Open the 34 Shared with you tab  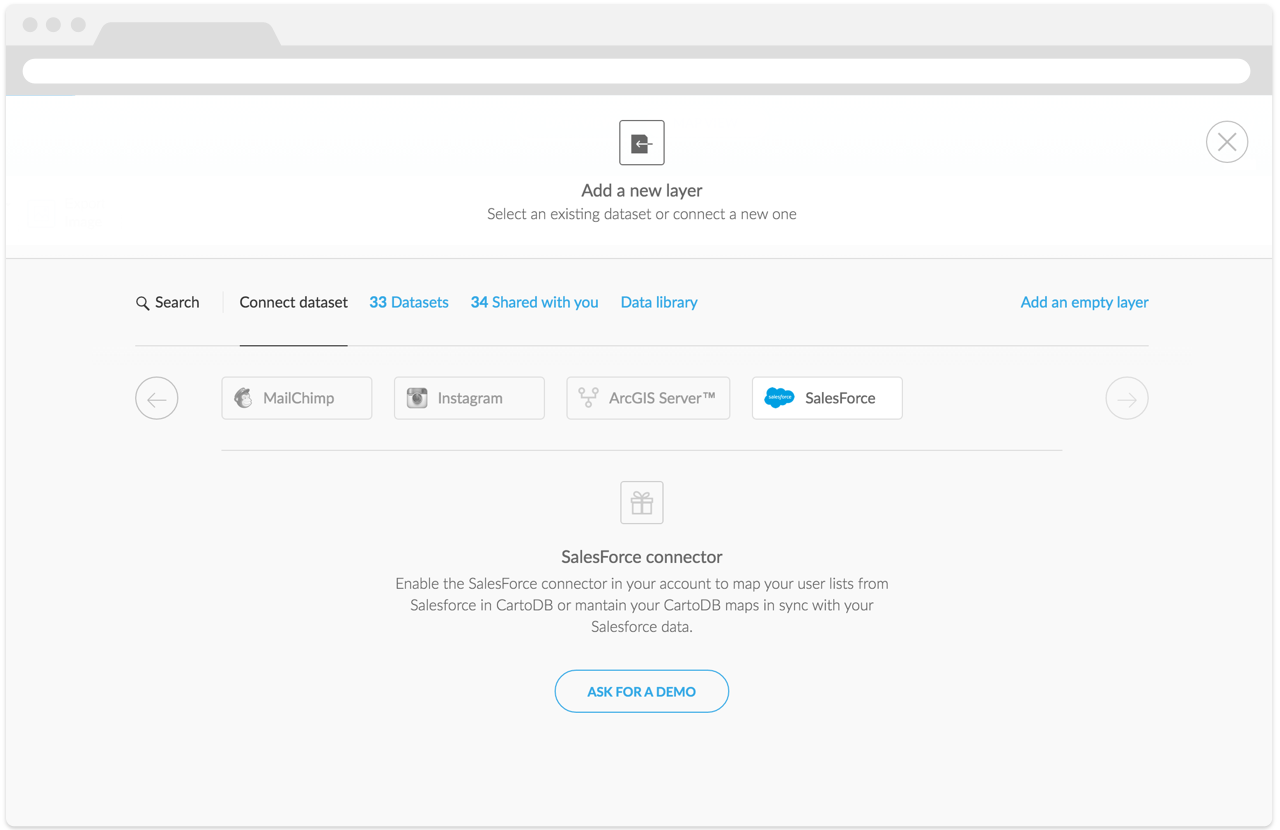click(534, 302)
